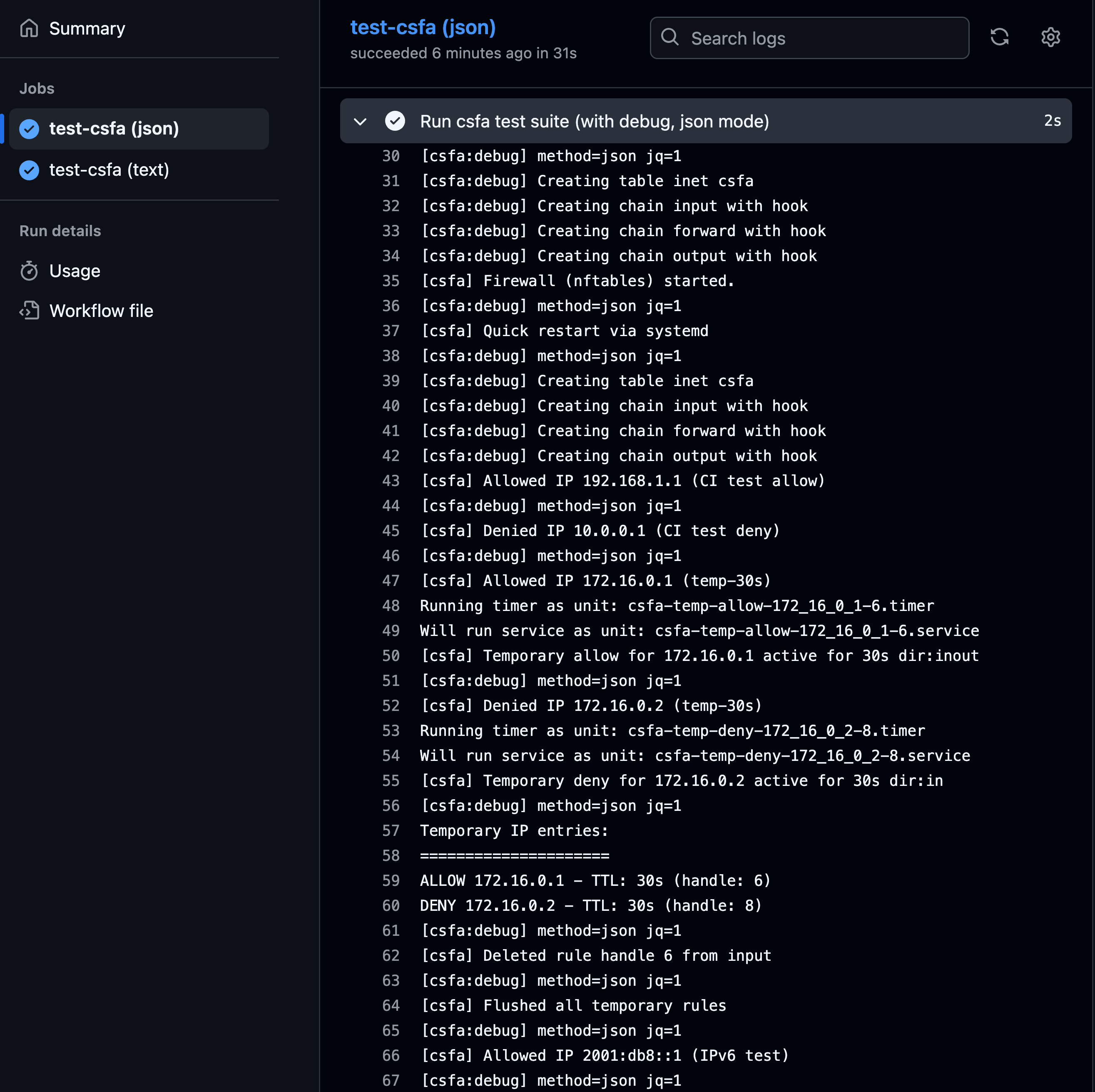This screenshot has height=1092, width=1095.
Task: Click log line number 30
Action: (x=391, y=156)
